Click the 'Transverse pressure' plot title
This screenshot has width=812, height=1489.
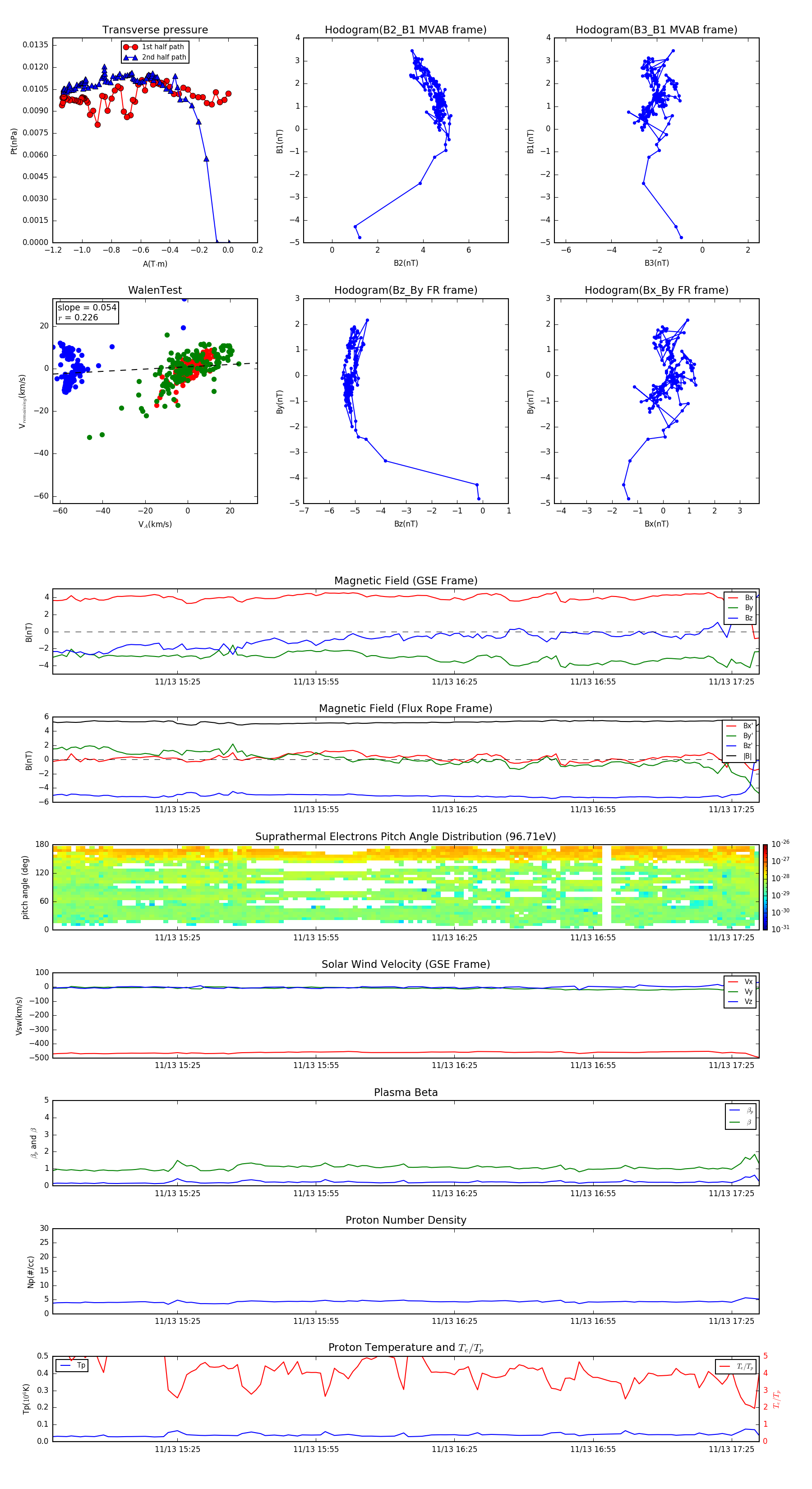coord(155,29)
